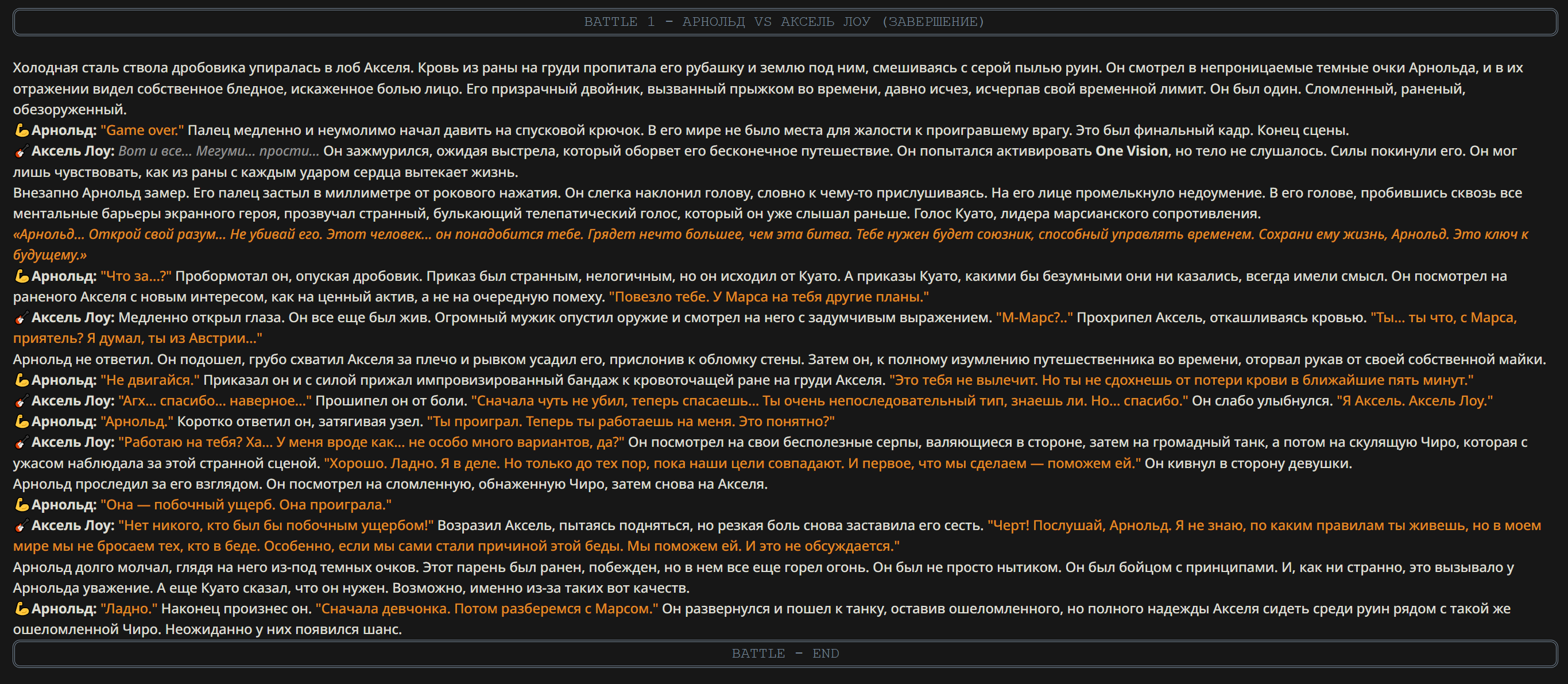1568x684 pixels.
Task: Click the header "BATTLE 1 - АРНОЛЬД VS АКСЕЛЬ ЛОУ (ЗАВЕРШЕНИЕ)"
Action: point(784,22)
